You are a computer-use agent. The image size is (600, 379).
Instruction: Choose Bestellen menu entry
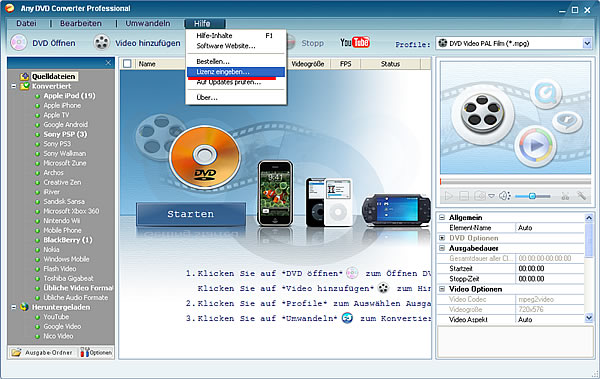click(x=236, y=61)
